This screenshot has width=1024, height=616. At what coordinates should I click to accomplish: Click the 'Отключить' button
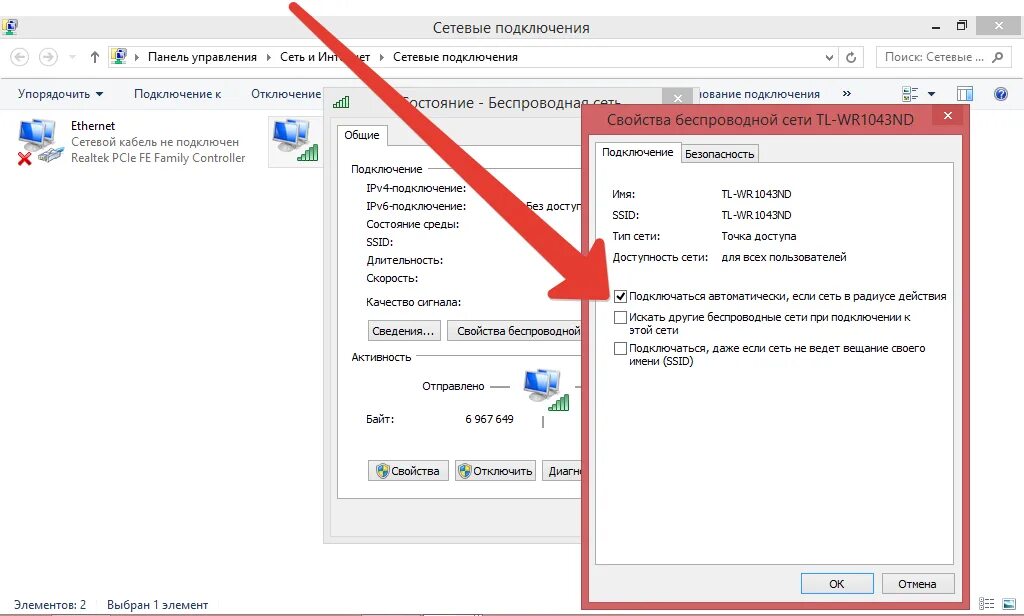click(x=496, y=471)
